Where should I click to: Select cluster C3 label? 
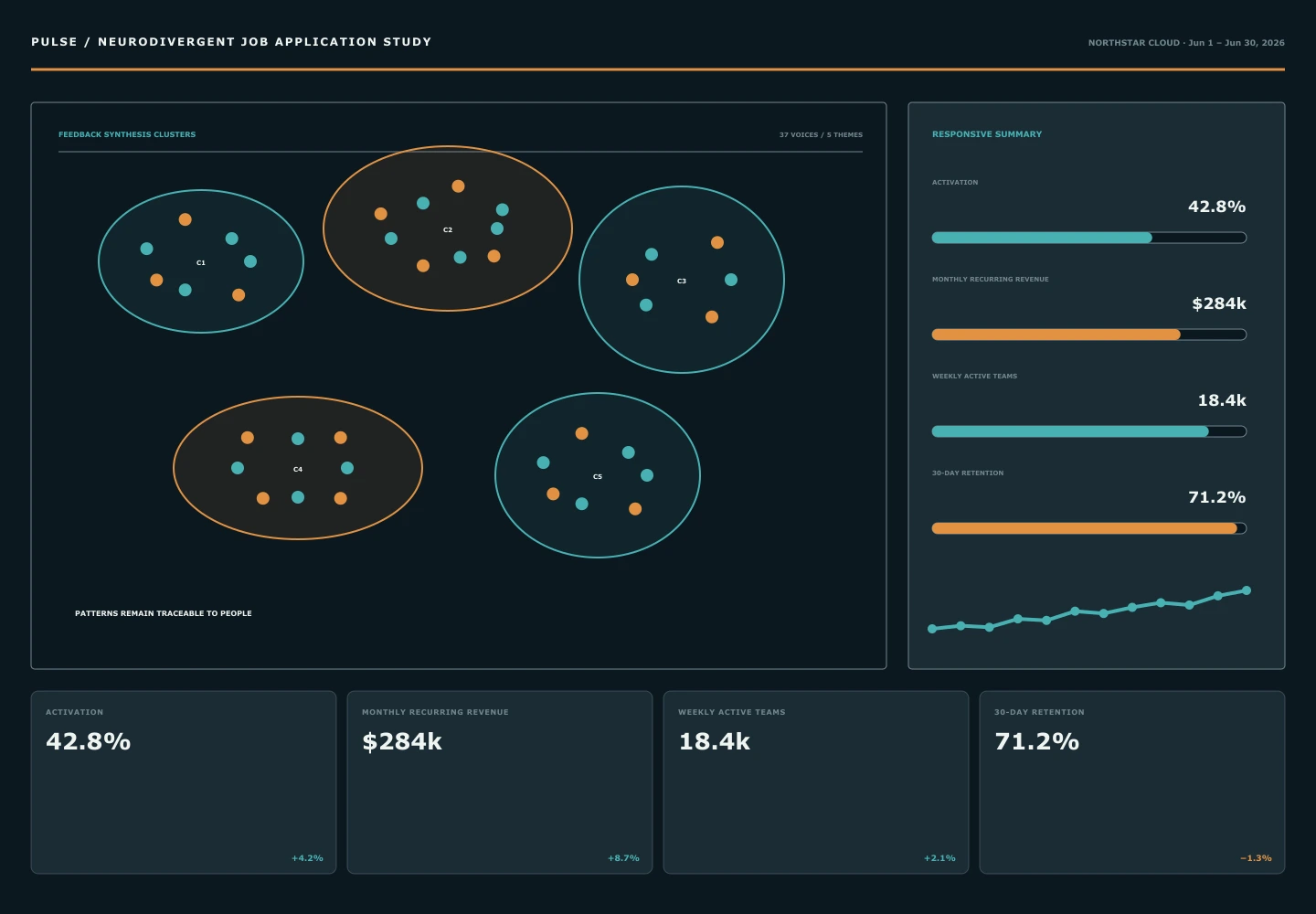[682, 282]
